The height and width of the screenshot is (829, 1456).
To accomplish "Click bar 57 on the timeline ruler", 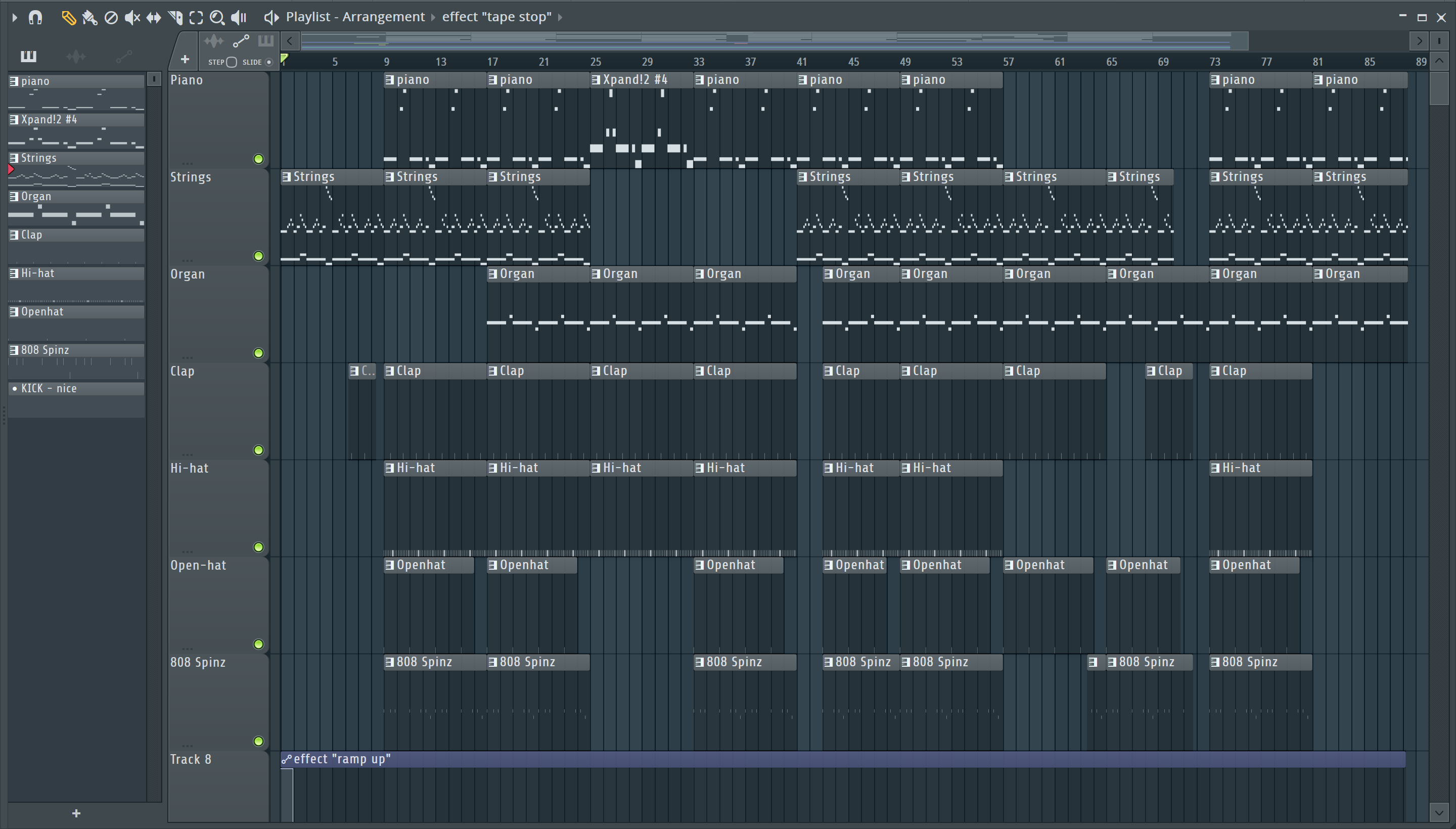I will click(x=1008, y=62).
